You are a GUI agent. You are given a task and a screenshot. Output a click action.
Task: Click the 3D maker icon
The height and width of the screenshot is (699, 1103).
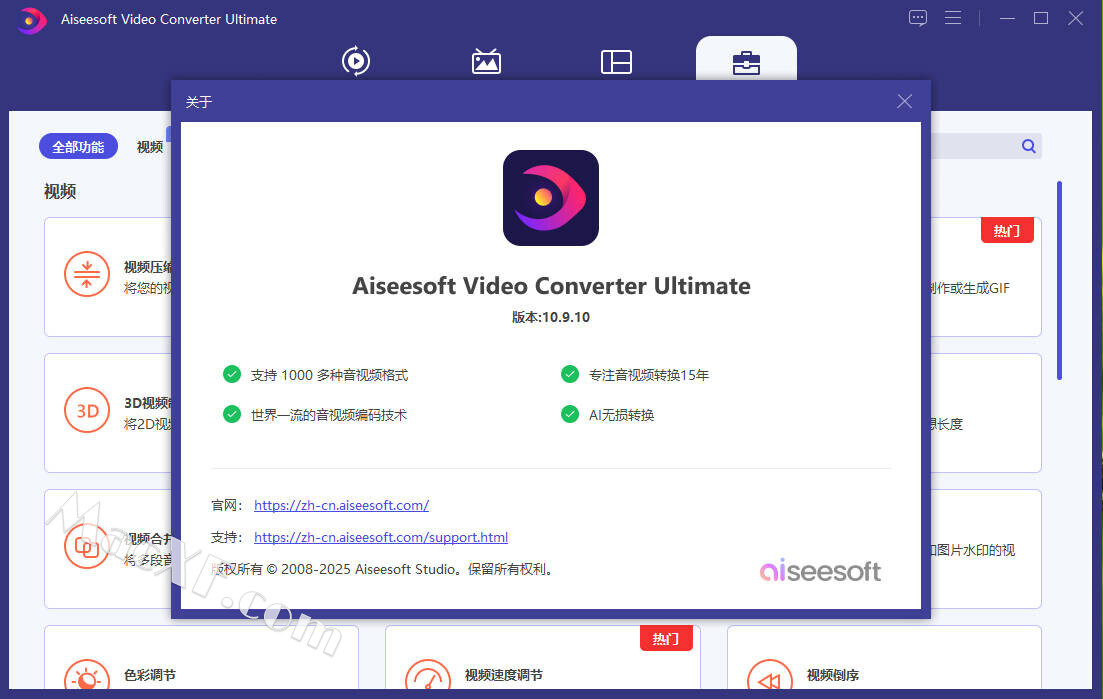pyautogui.click(x=87, y=410)
